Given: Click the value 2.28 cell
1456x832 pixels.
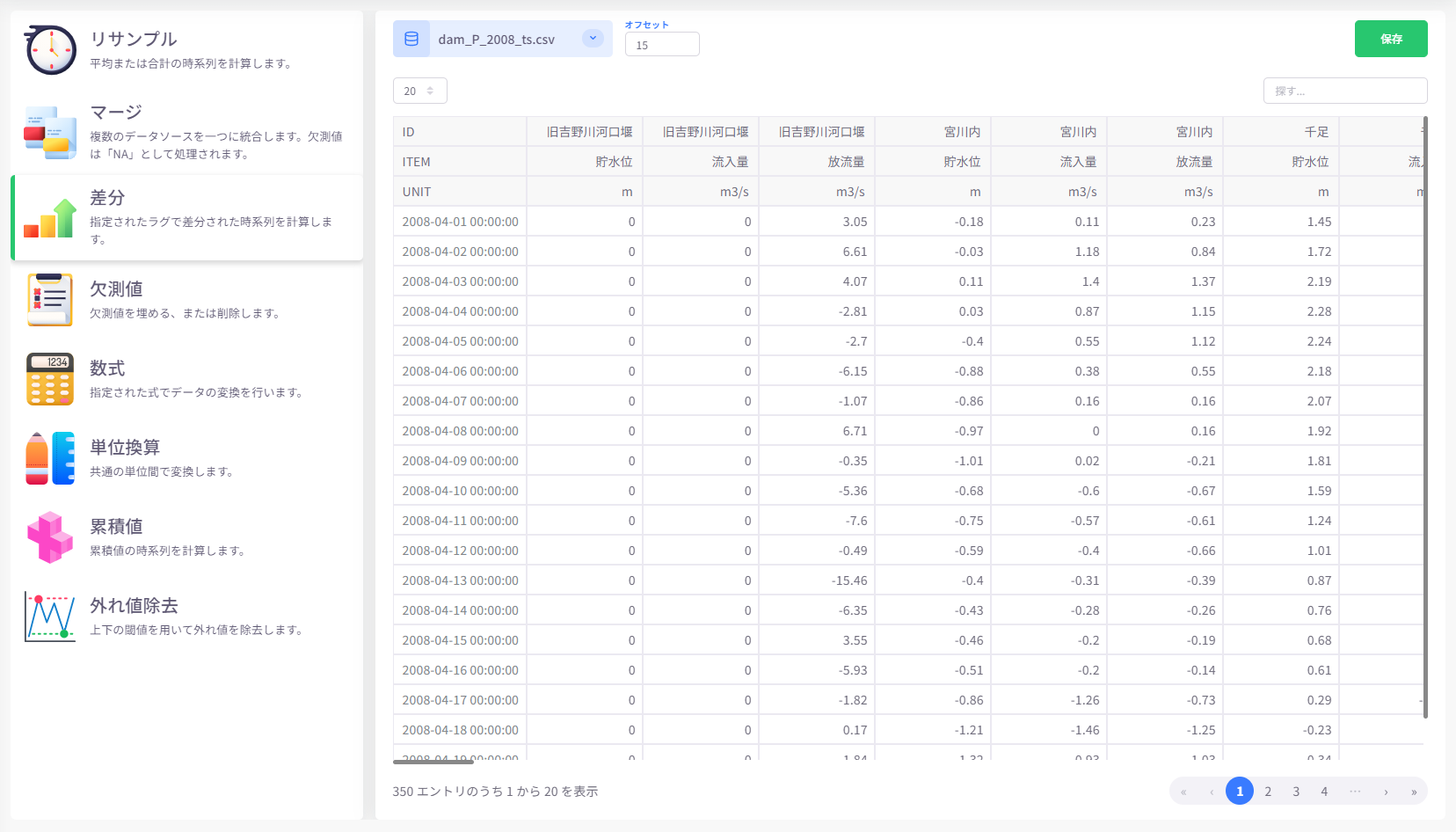Looking at the screenshot, I should coord(1281,311).
